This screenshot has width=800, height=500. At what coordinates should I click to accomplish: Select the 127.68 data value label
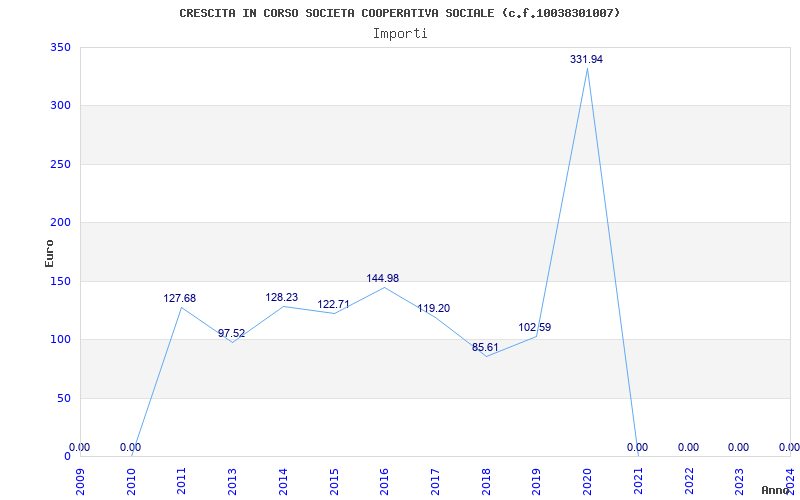point(180,298)
